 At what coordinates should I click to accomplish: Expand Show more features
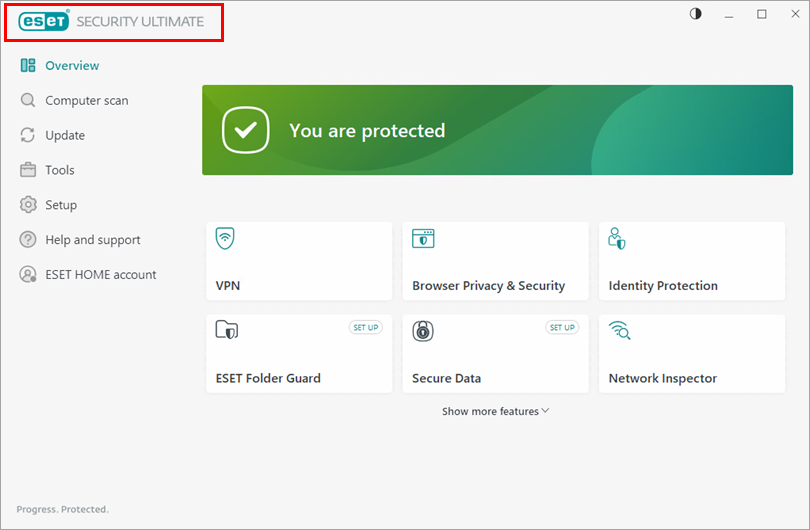tap(490, 411)
